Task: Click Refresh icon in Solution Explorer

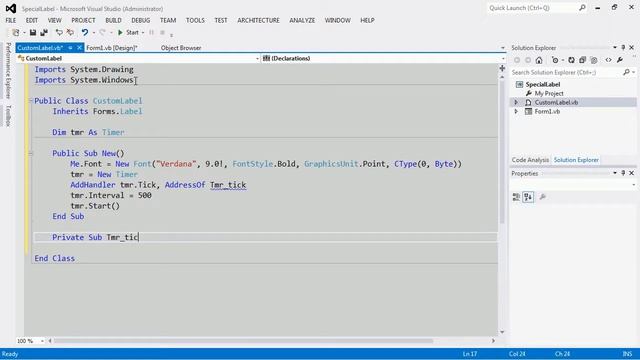Action: [x=571, y=60]
